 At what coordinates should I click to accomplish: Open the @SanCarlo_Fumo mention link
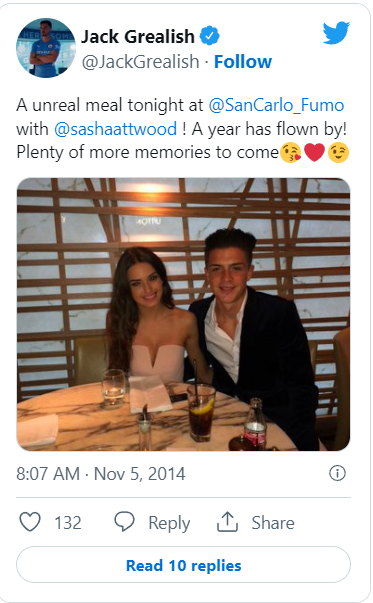click(x=276, y=105)
